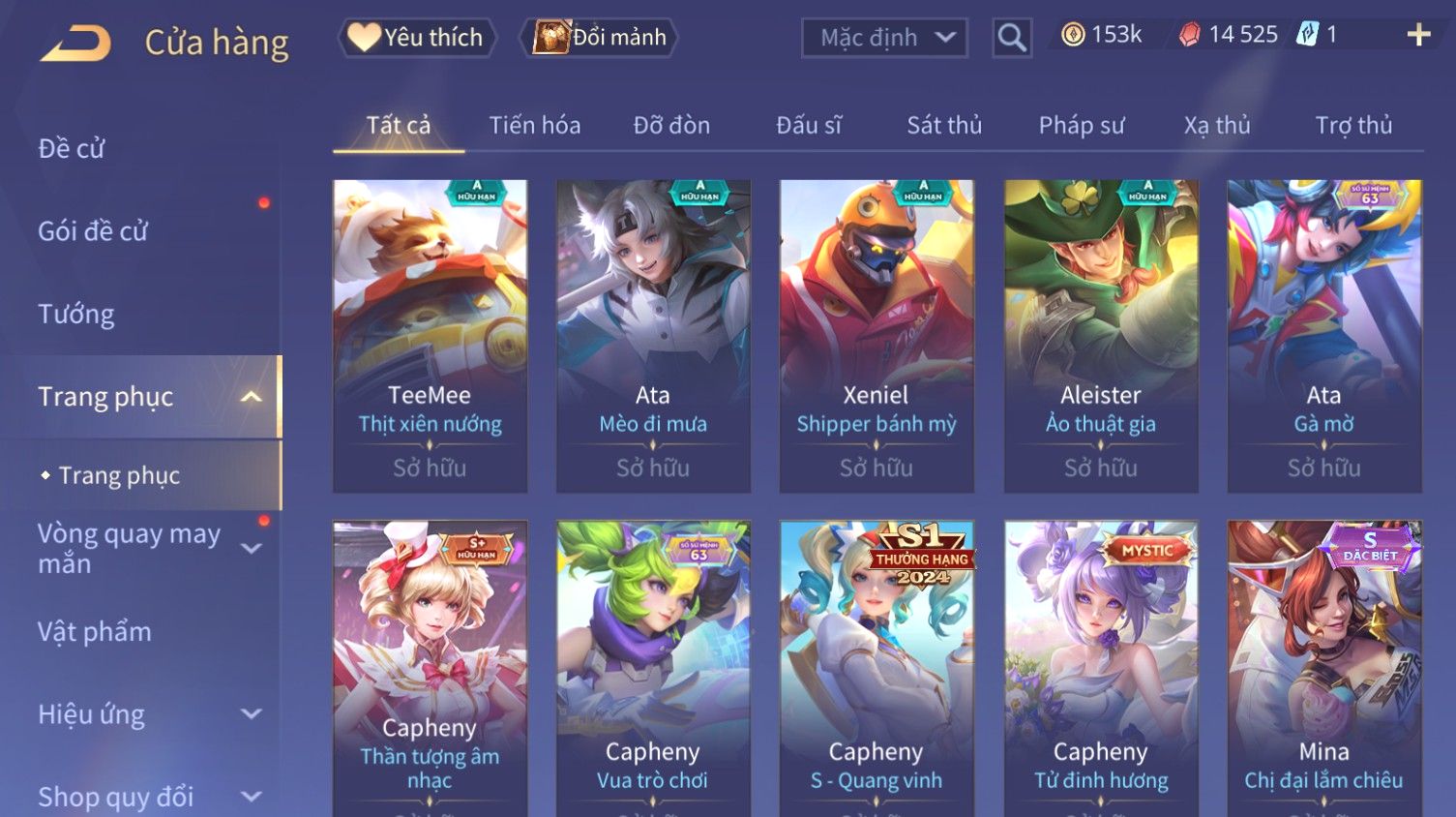Expand Vòng quay may mắn section

pyautogui.click(x=252, y=549)
